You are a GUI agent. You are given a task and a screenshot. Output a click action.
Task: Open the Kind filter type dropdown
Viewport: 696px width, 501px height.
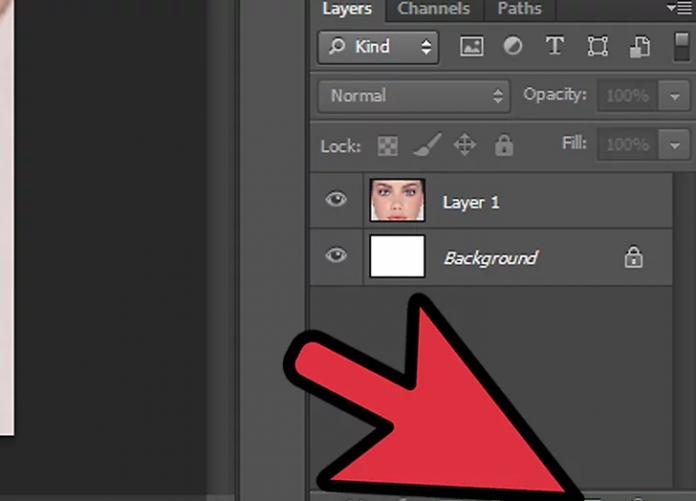tap(378, 47)
